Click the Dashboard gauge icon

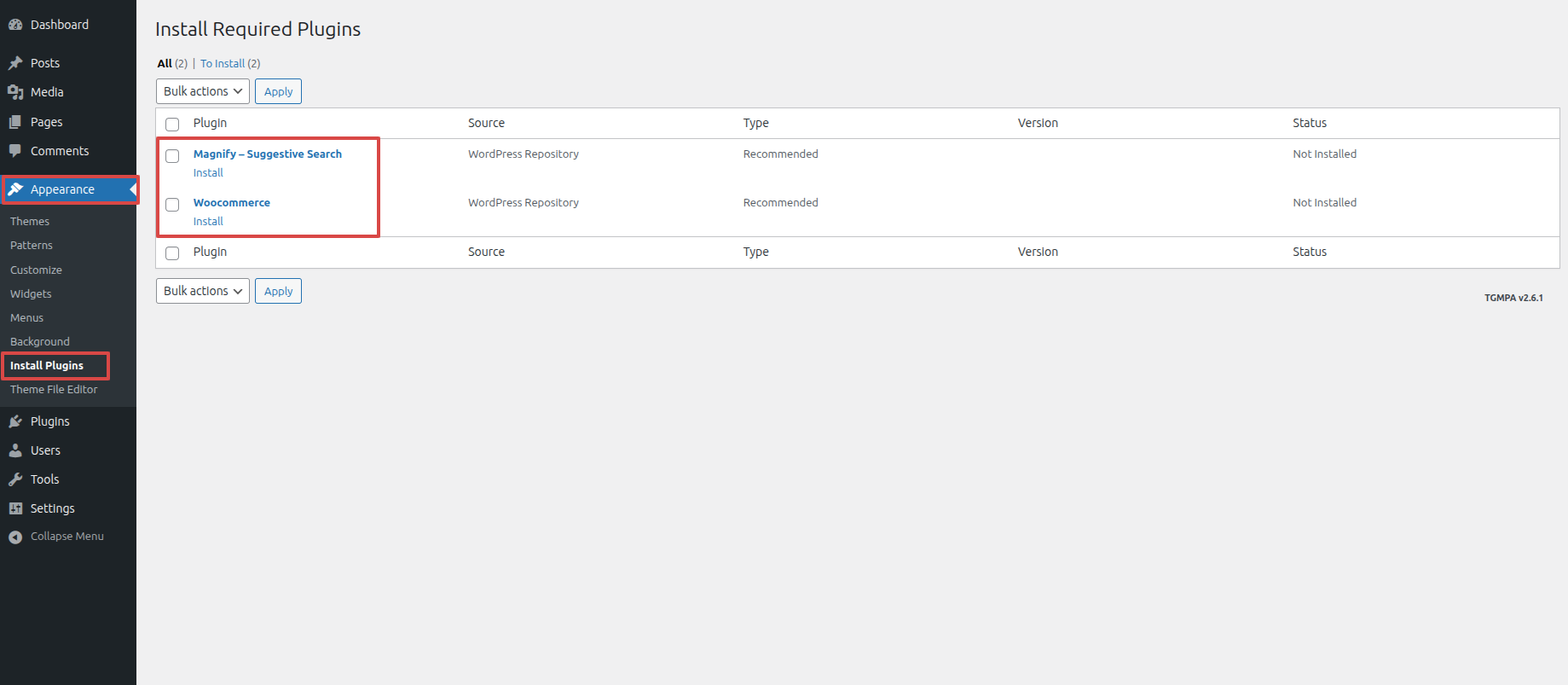(x=15, y=25)
